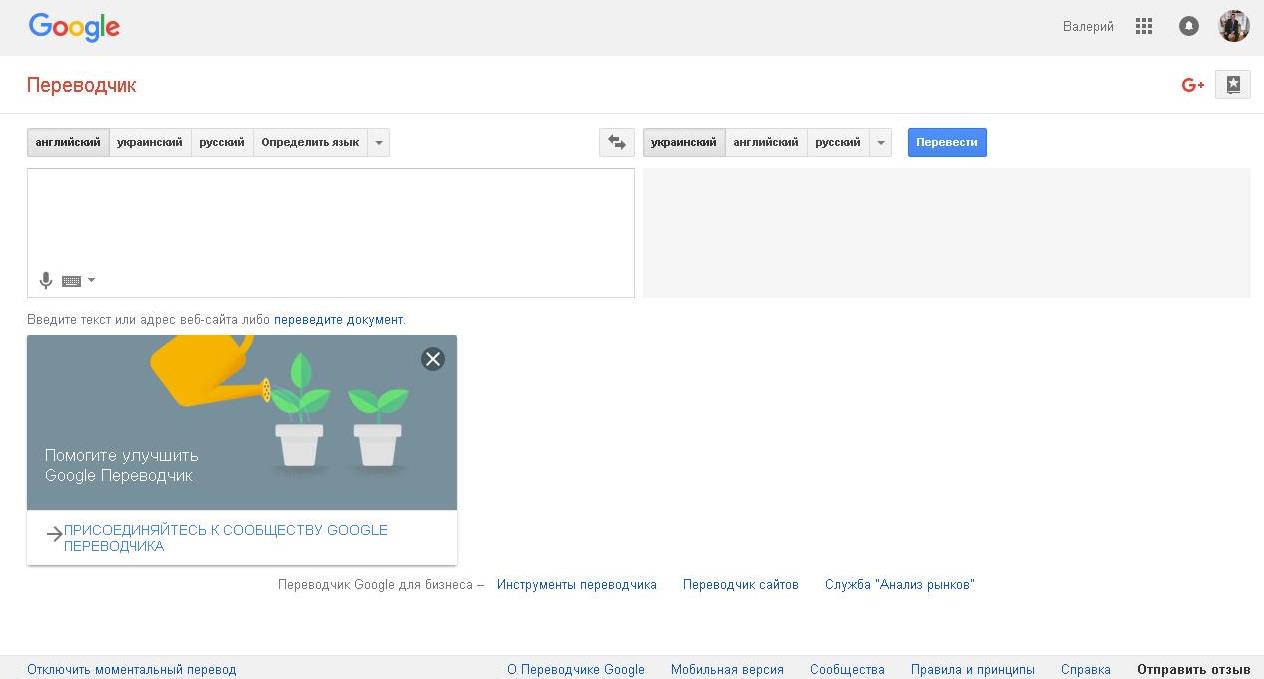The image size is (1264, 679).
Task: Open Переводчик сайтов link
Action: click(741, 585)
